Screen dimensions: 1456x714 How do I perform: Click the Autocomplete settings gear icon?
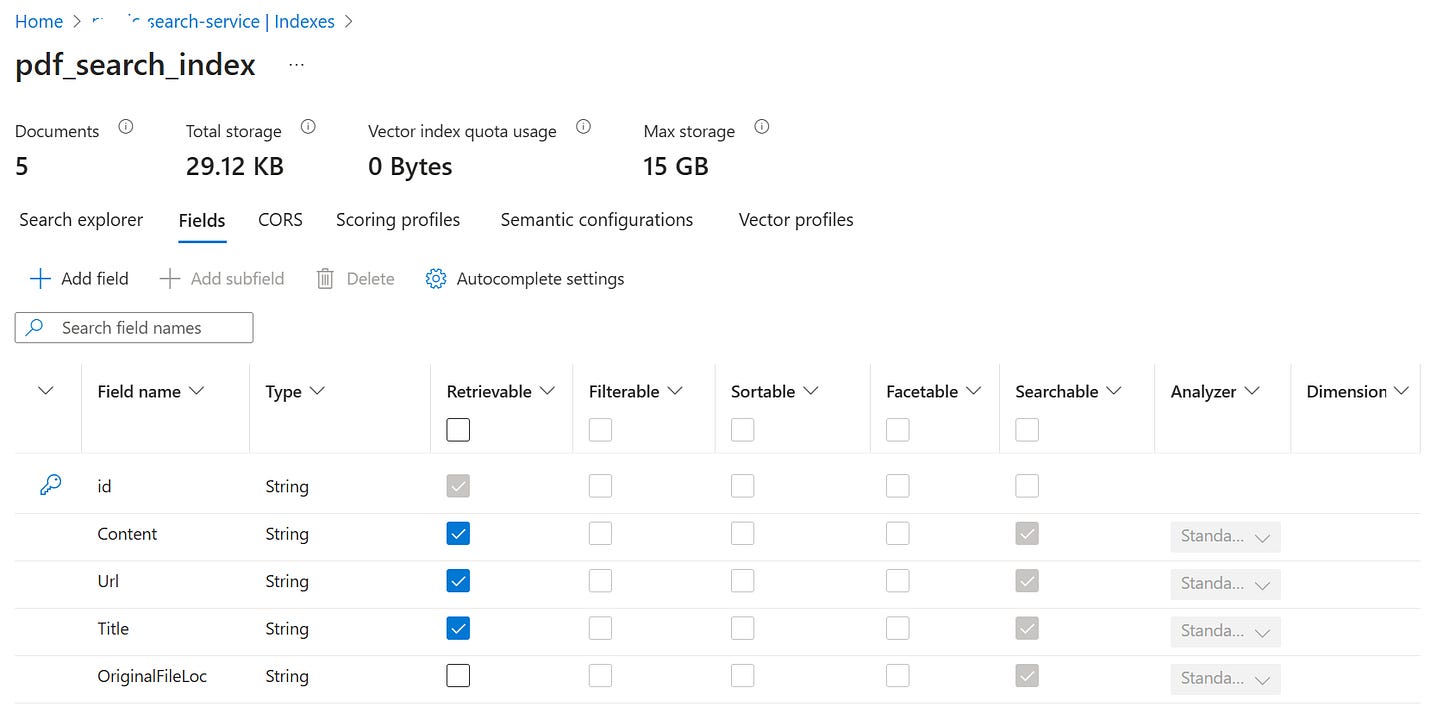[435, 279]
